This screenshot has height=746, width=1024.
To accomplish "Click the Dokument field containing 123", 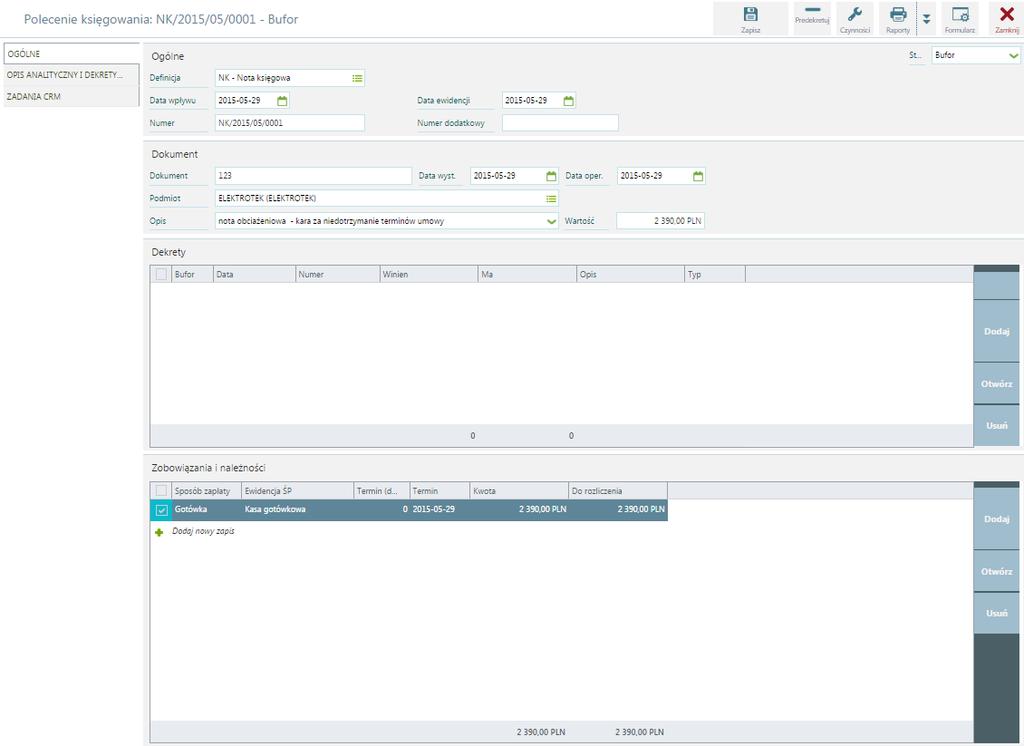I will tap(313, 176).
